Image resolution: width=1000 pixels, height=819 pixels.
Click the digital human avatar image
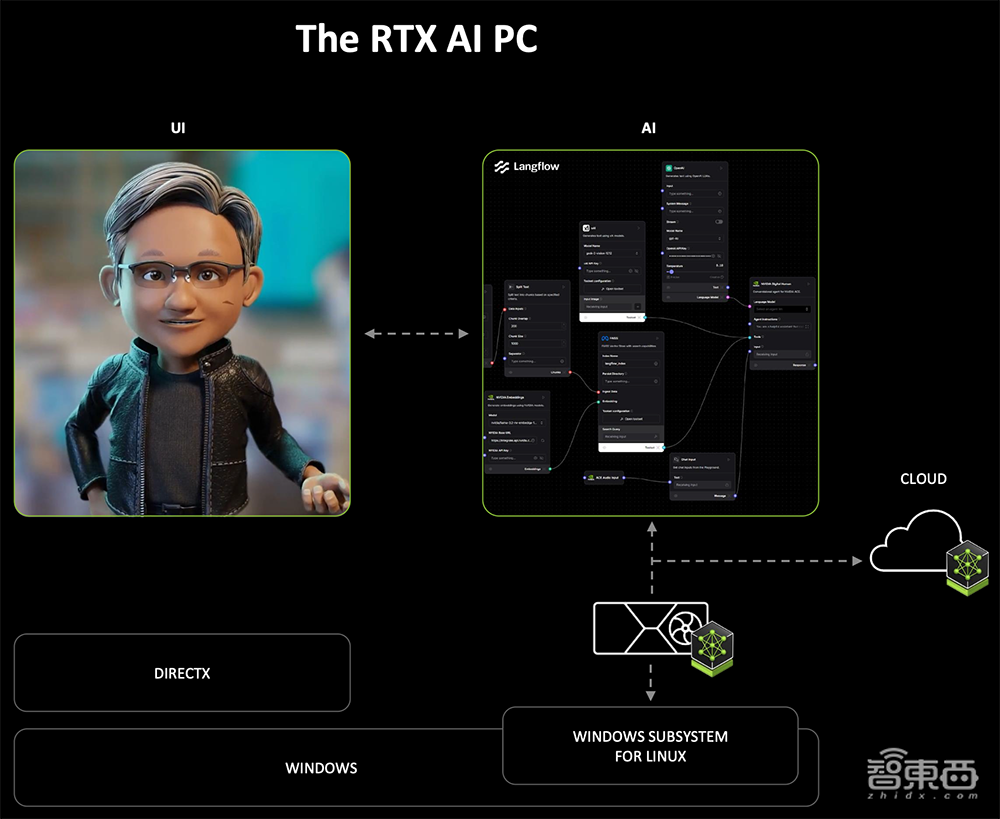(182, 333)
